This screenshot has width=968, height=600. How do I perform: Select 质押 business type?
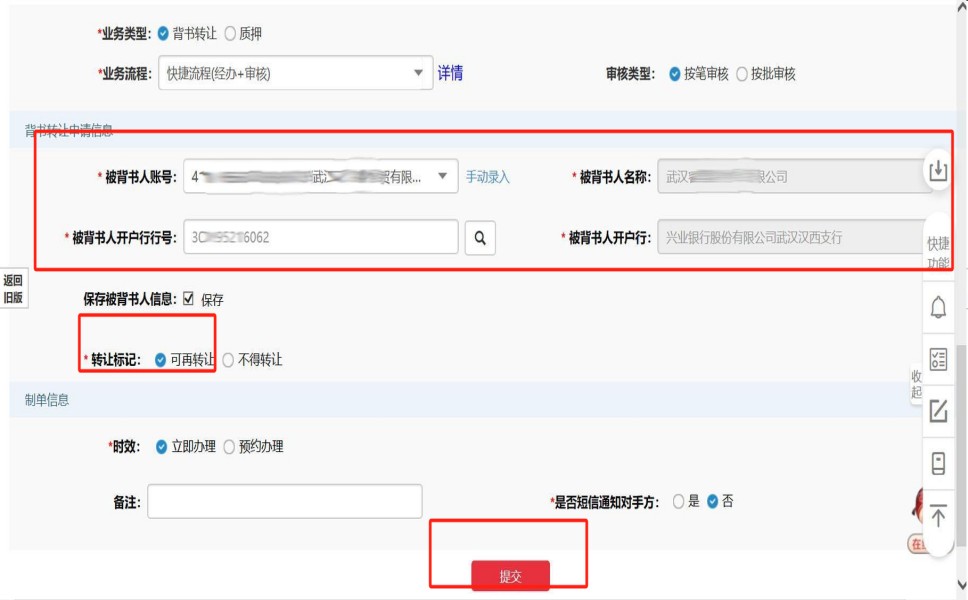230,33
